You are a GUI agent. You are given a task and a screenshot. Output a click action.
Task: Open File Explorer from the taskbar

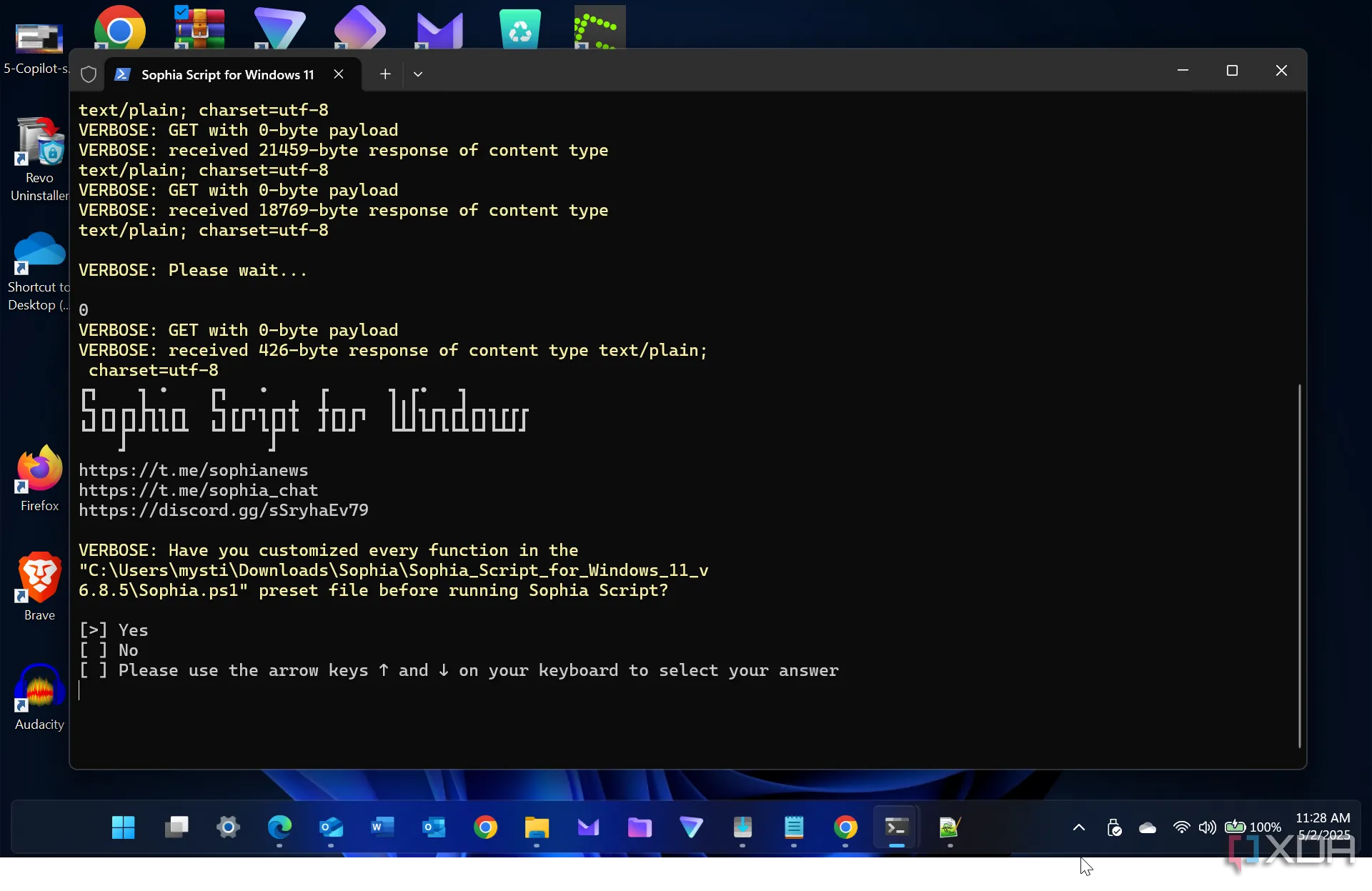point(537,827)
